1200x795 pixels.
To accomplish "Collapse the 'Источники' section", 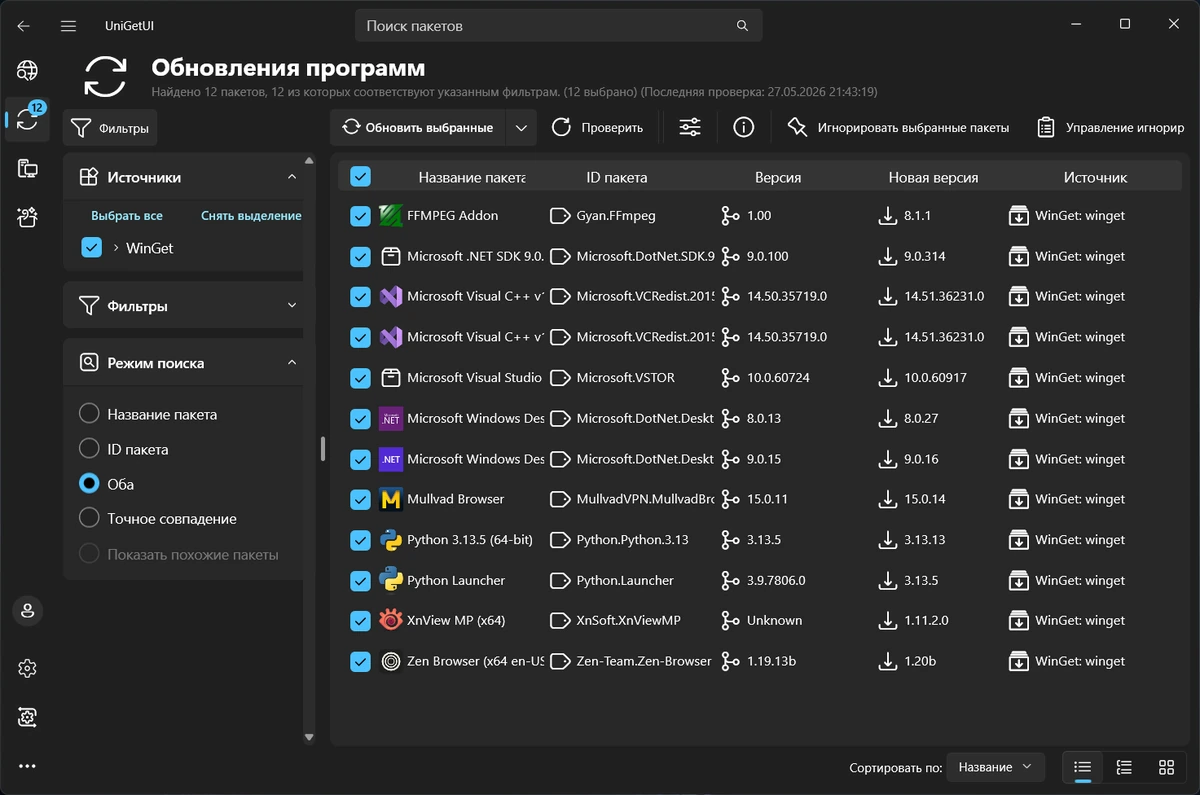I will click(292, 177).
